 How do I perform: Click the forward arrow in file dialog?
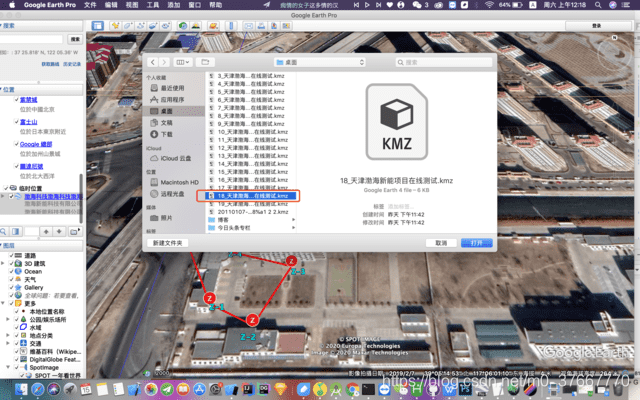[x=164, y=62]
